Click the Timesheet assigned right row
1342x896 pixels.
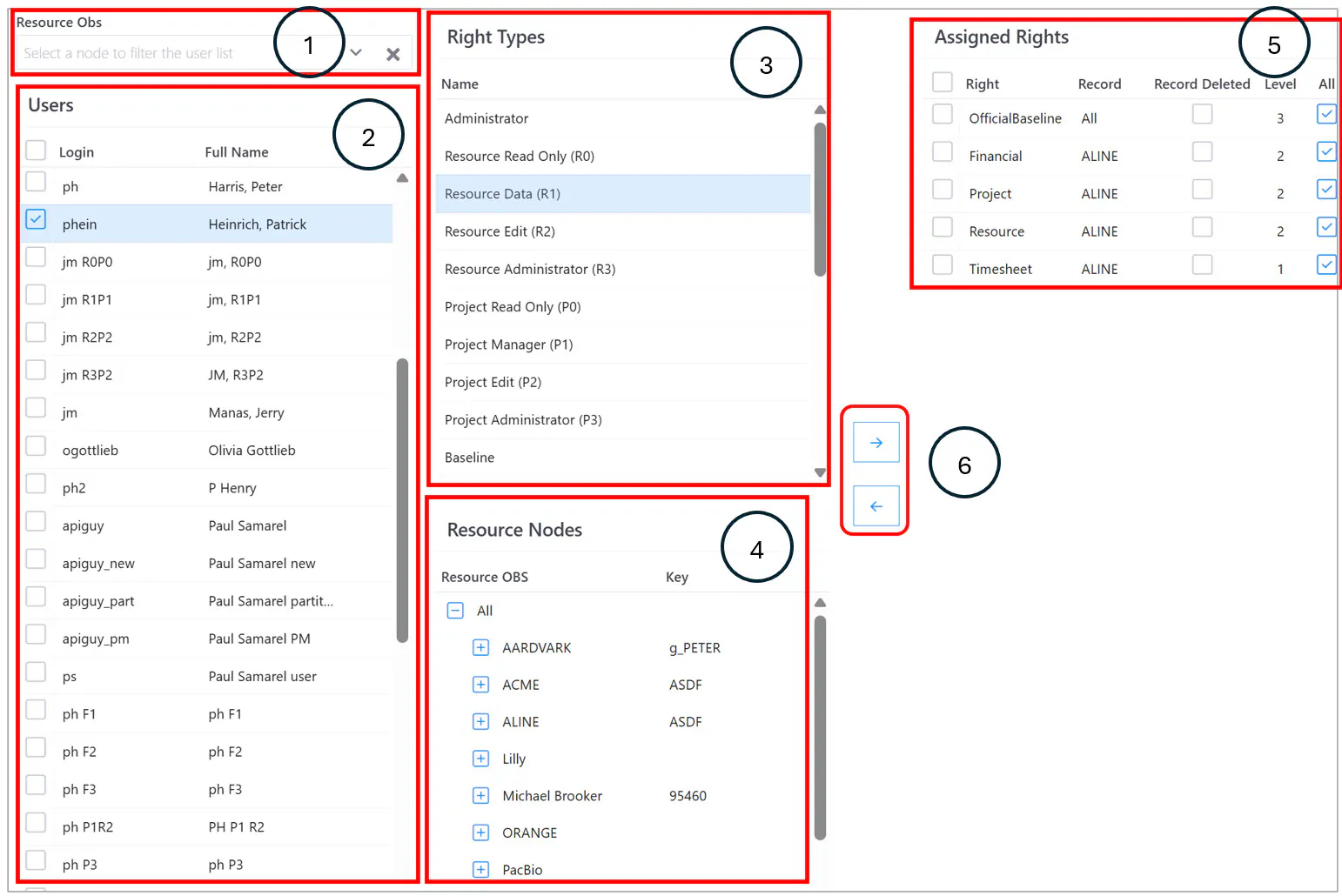(x=1130, y=269)
